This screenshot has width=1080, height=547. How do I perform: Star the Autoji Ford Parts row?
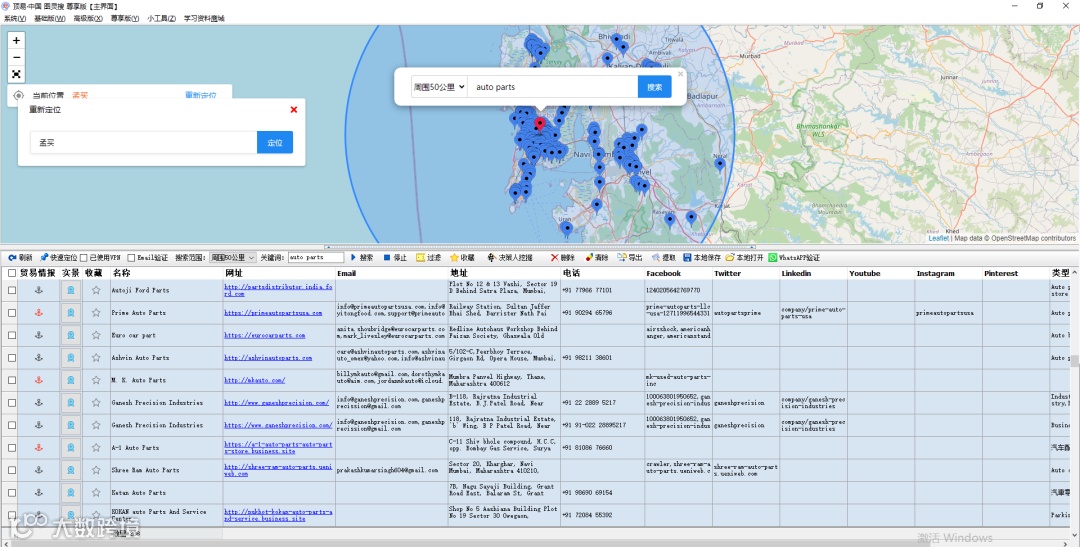[96, 291]
